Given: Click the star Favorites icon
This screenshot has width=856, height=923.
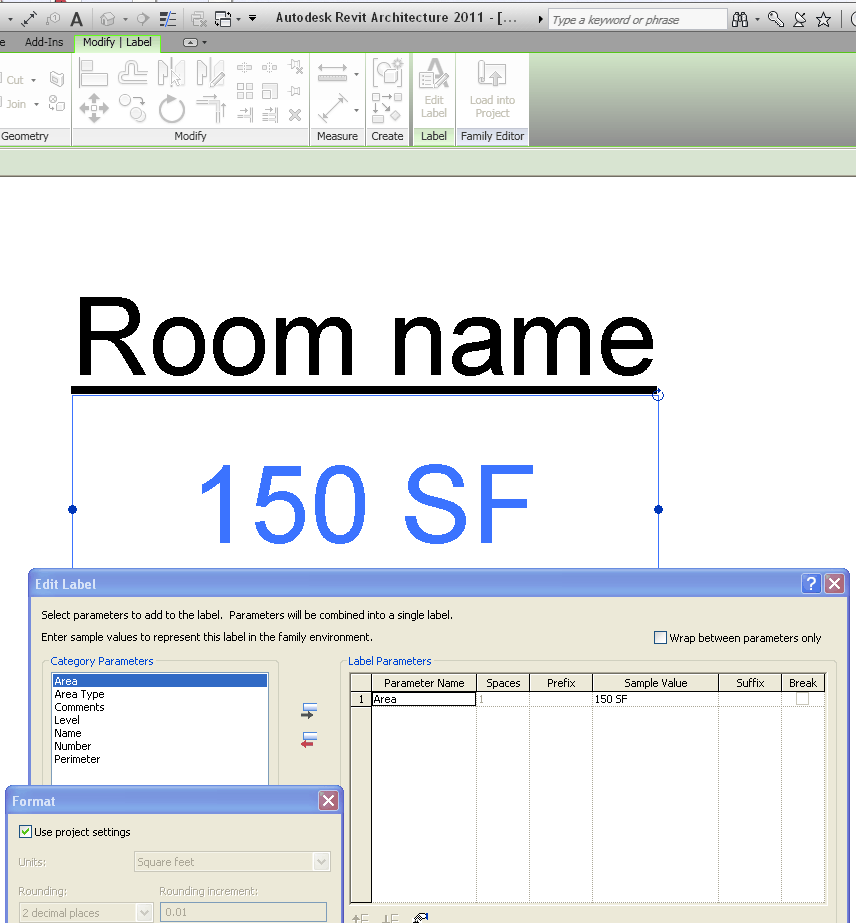Looking at the screenshot, I should coord(824,19).
